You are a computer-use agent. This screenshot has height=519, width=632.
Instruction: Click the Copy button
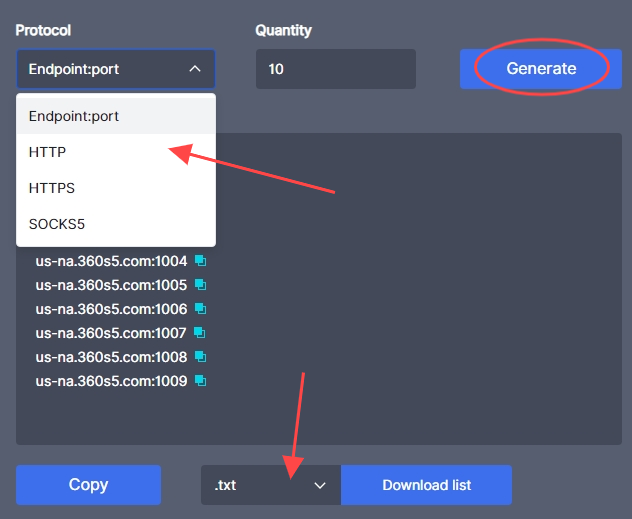pos(88,485)
